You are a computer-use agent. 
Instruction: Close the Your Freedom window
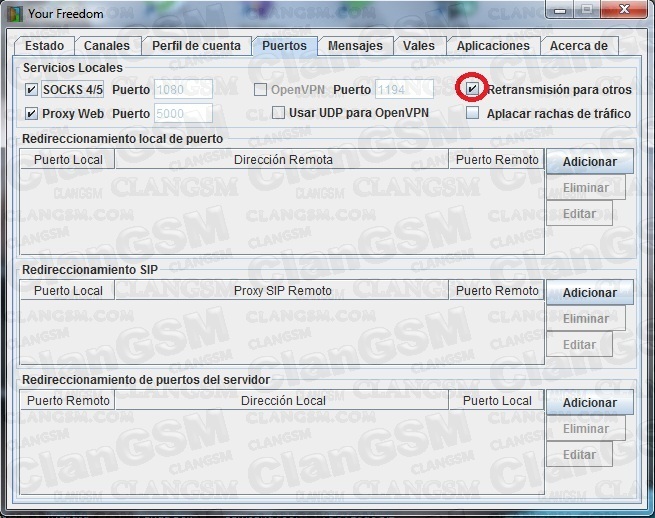click(x=624, y=9)
